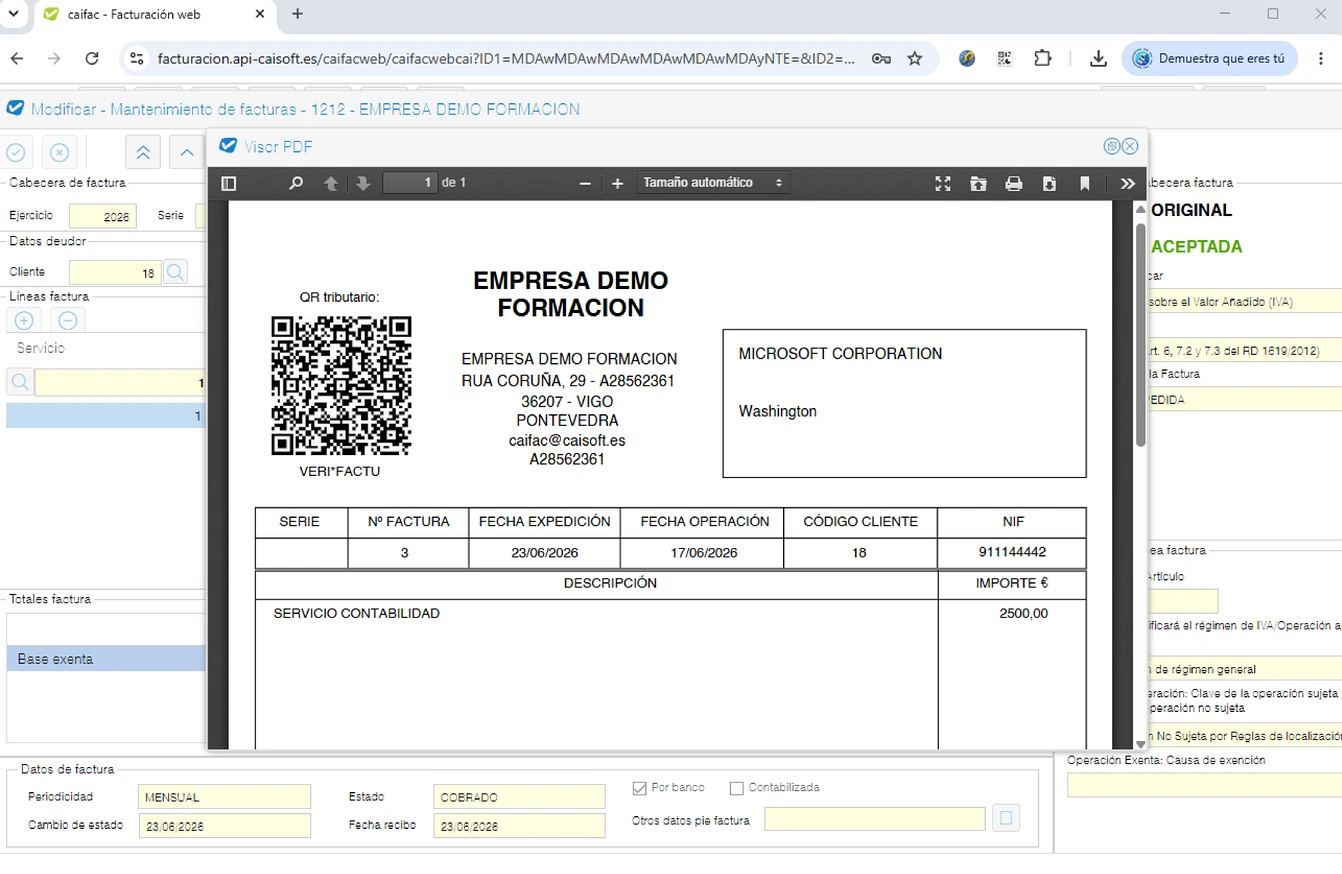Click the Fecha recibo date field
Screen dimensions: 1342x874
click(519, 826)
